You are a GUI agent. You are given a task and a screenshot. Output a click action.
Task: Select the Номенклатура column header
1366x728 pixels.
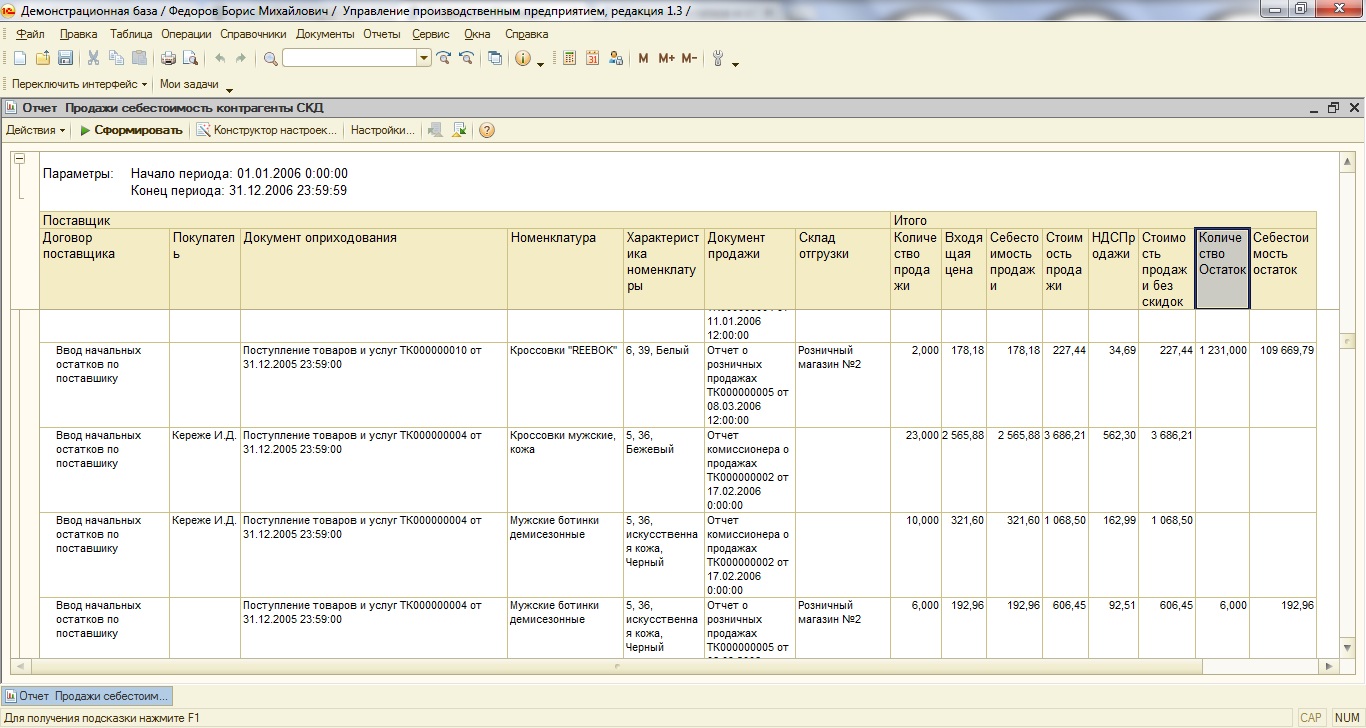tap(565, 268)
